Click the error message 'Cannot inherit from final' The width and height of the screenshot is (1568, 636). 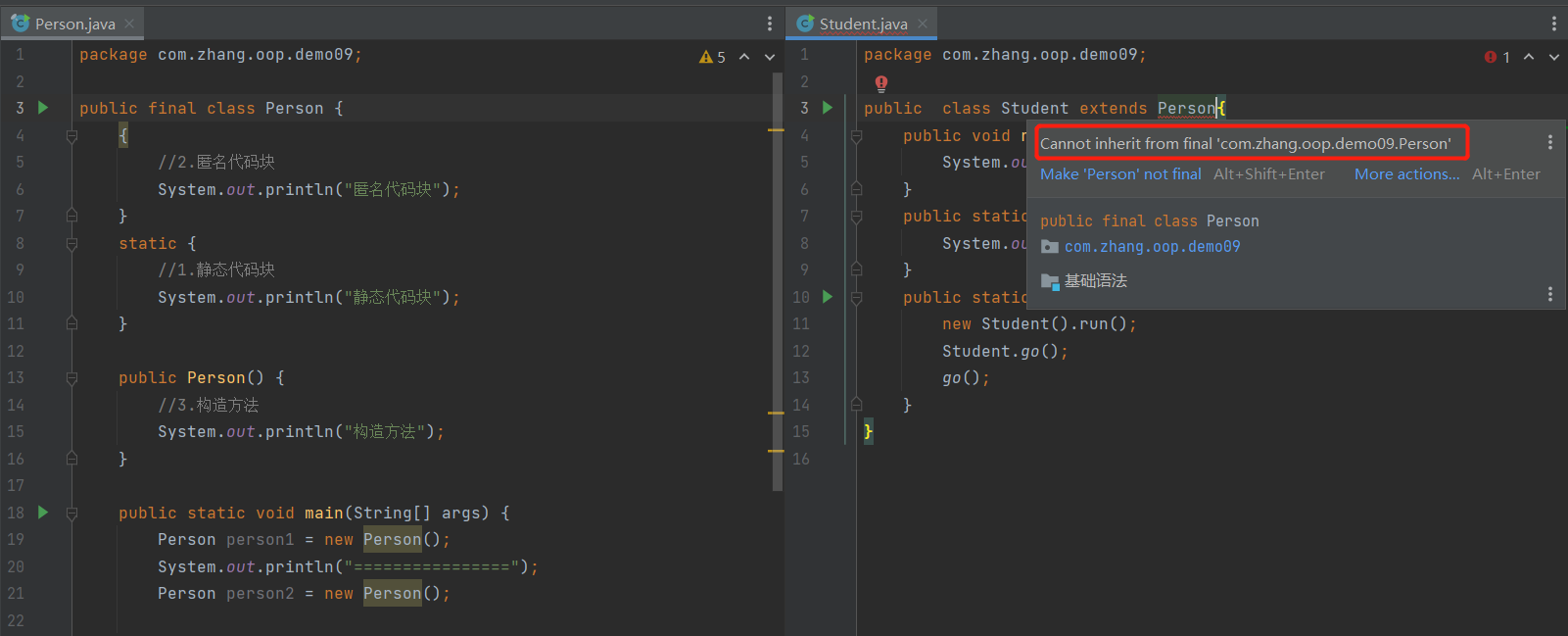click(x=1246, y=143)
